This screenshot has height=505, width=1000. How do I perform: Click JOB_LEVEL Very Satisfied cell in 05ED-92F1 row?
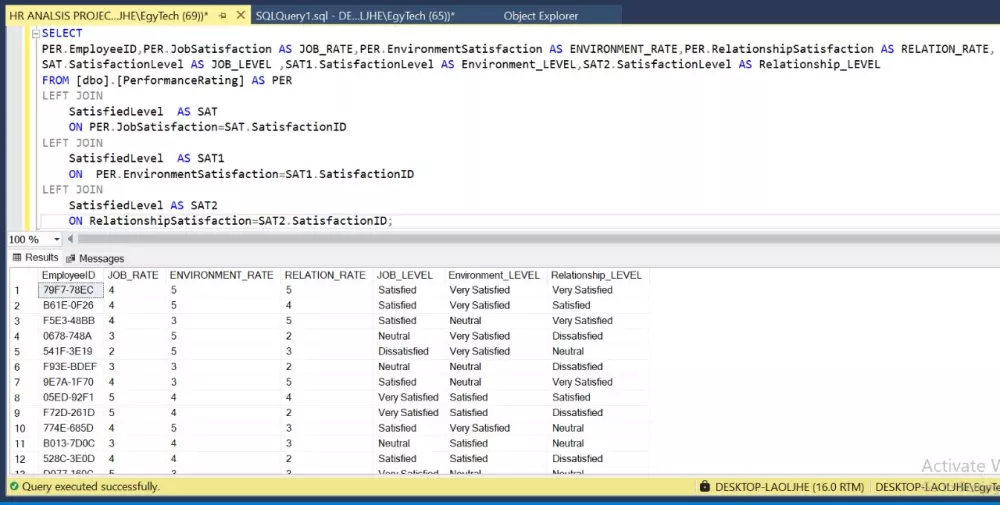tap(408, 397)
